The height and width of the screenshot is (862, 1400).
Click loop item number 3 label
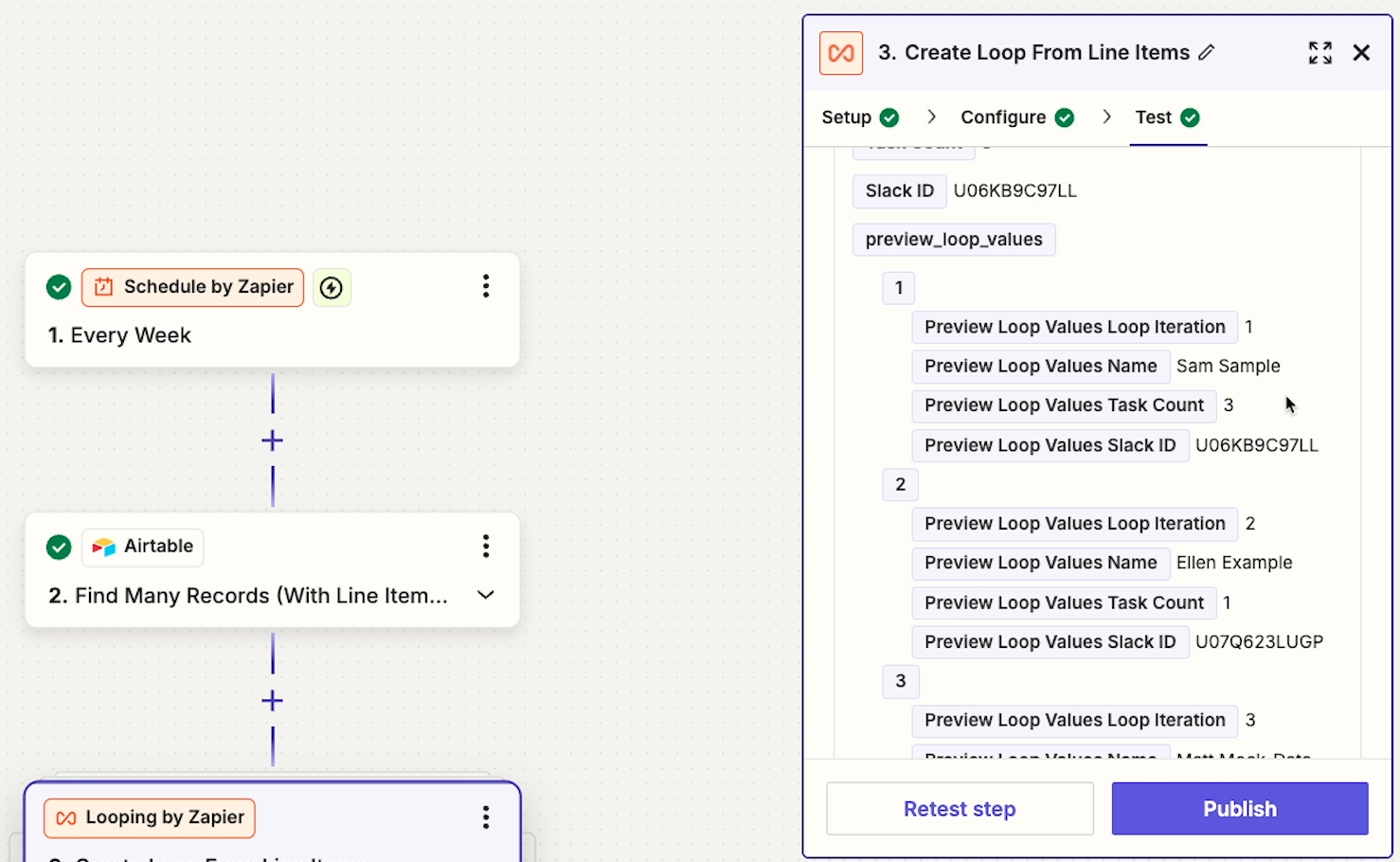[901, 681]
